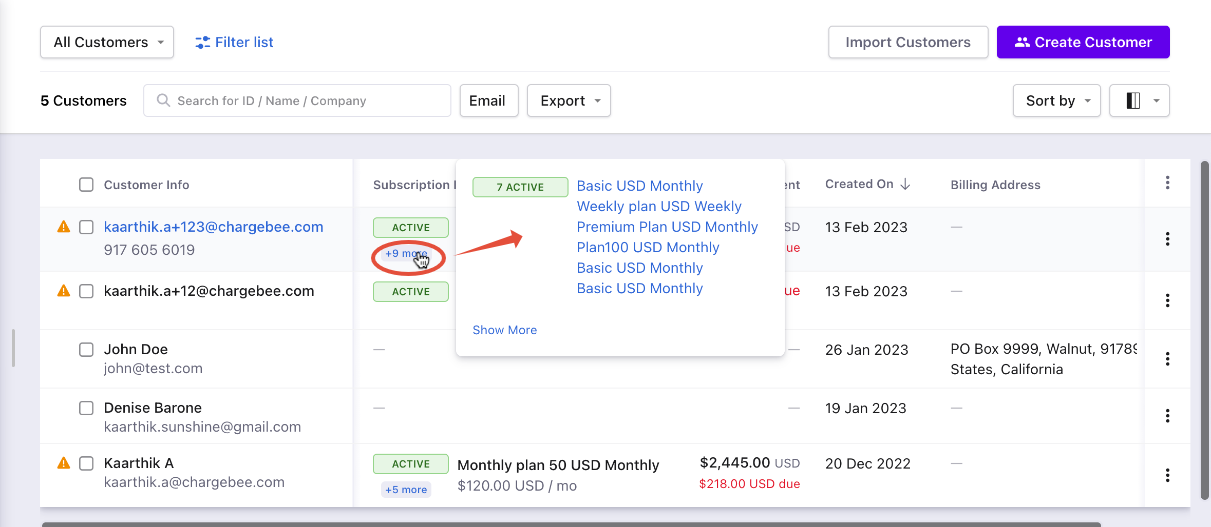This screenshot has height=527, width=1211.
Task: Check the Denise Barone row checkbox
Action: click(86, 408)
